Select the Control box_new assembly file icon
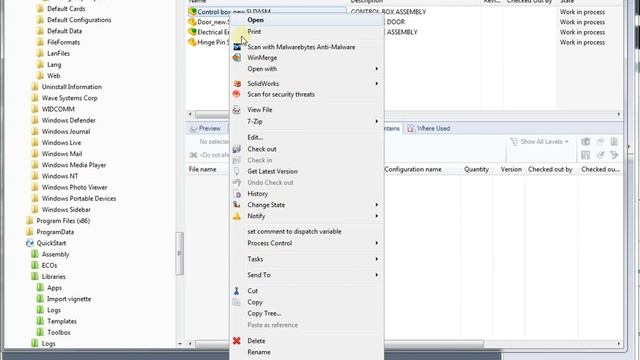640x360 pixels. click(192, 11)
